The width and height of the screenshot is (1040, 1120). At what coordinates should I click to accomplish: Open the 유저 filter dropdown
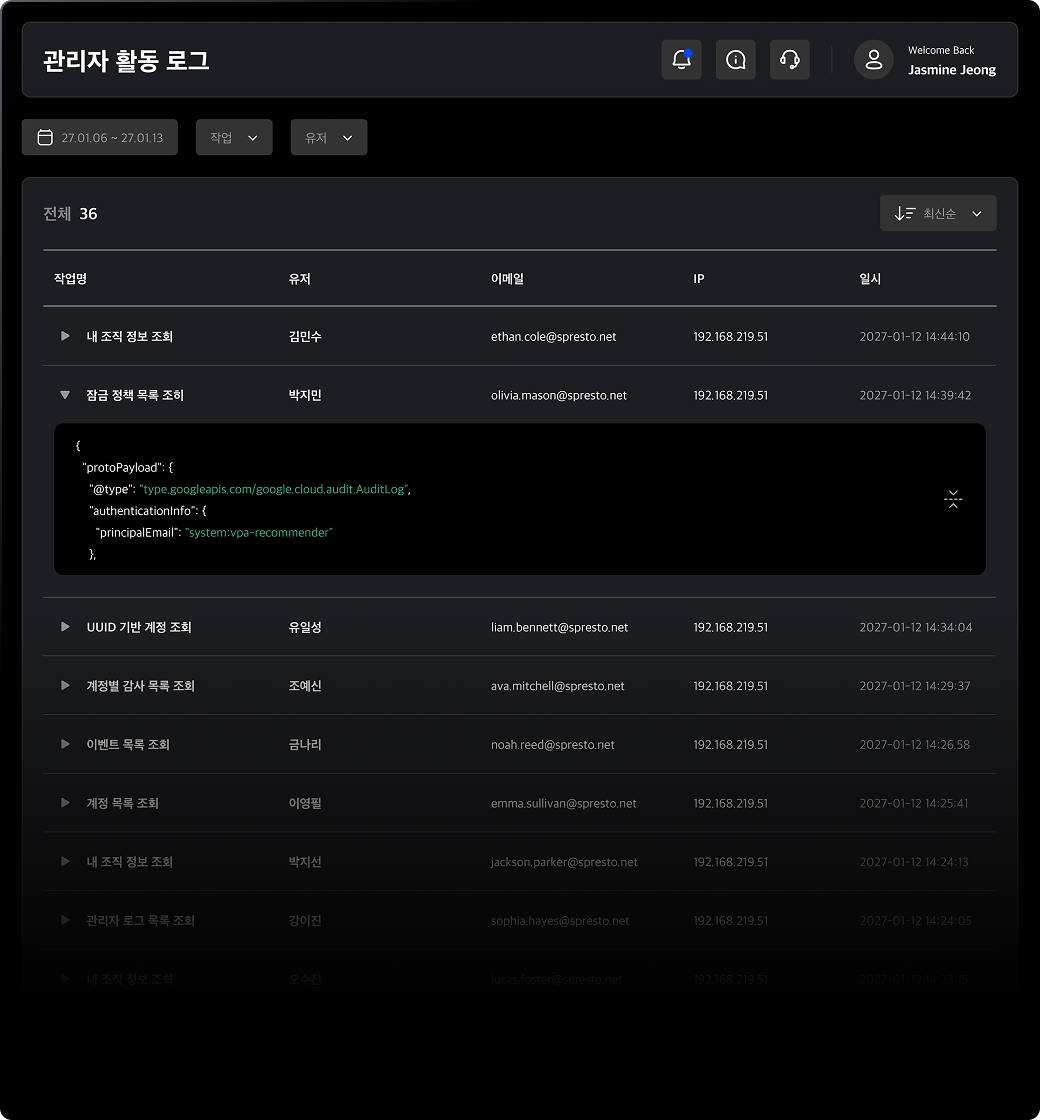coord(329,137)
